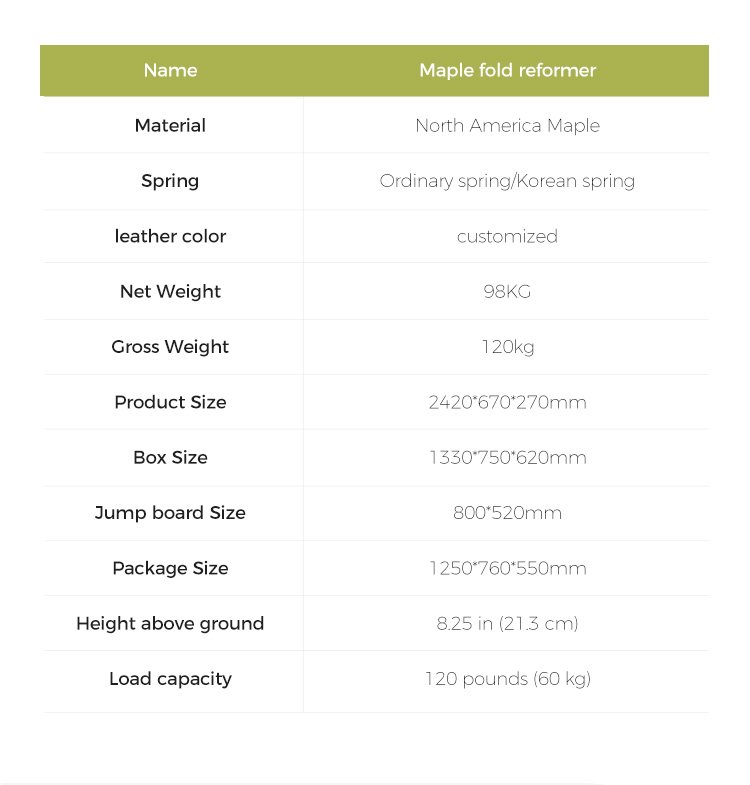Click the '120 pounds (60 kg)' value

[x=507, y=679]
